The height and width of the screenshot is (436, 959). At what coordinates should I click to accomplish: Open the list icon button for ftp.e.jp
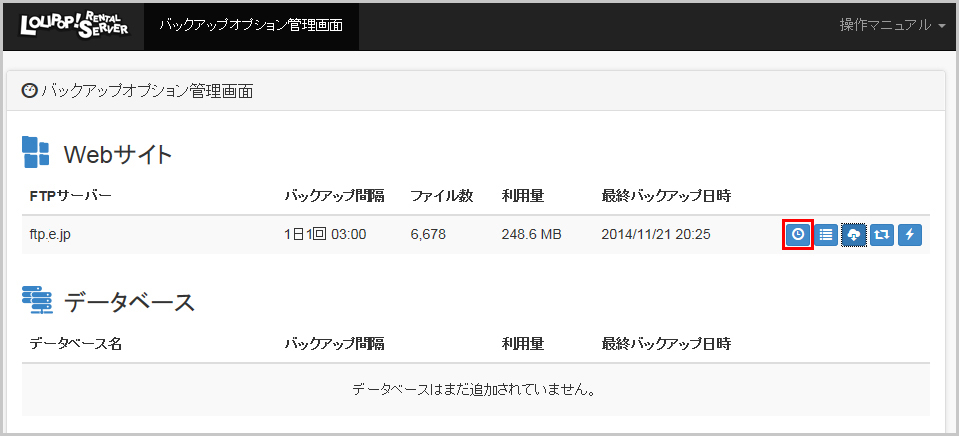826,235
